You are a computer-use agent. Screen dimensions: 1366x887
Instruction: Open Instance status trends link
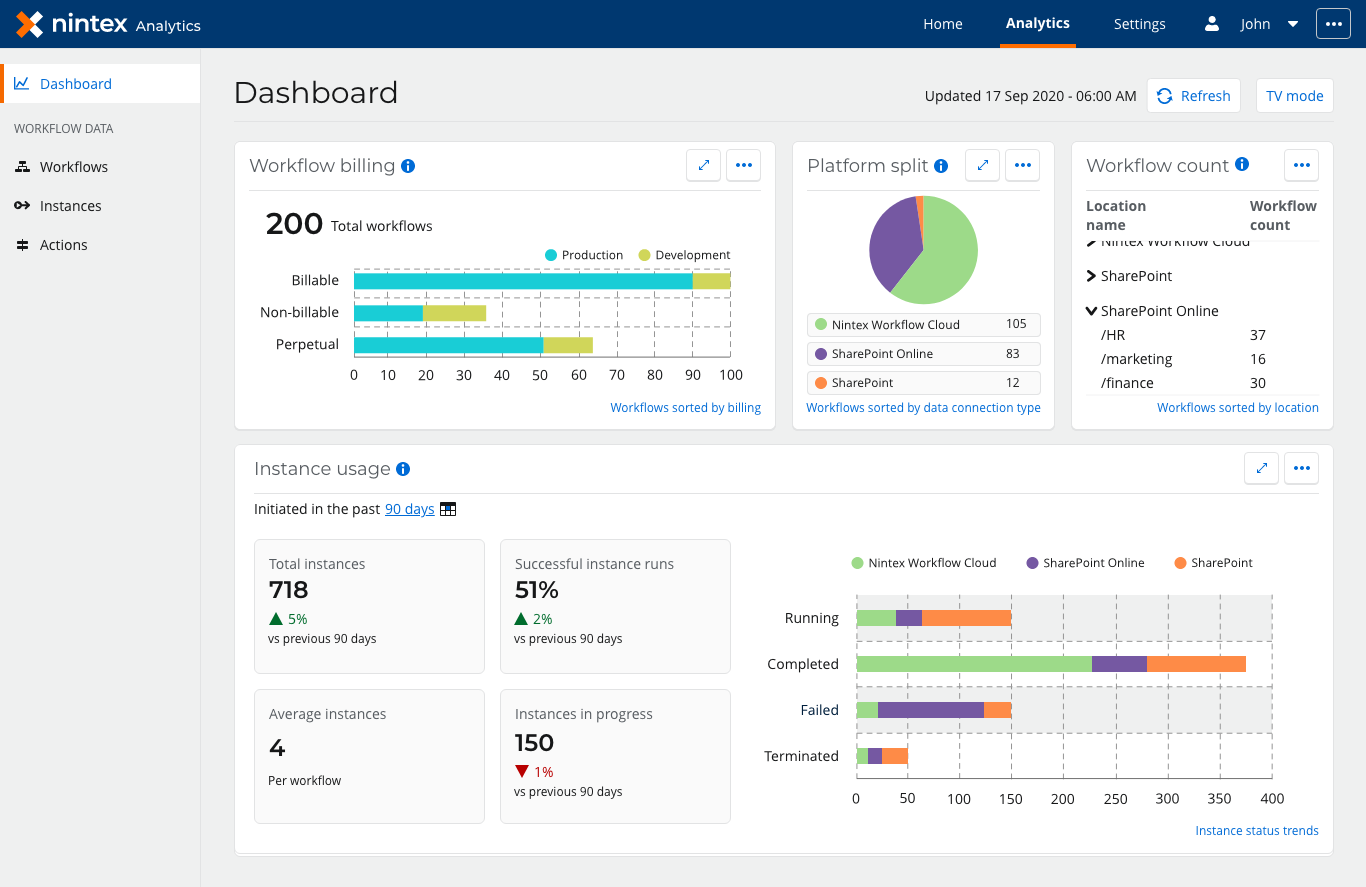click(1257, 831)
